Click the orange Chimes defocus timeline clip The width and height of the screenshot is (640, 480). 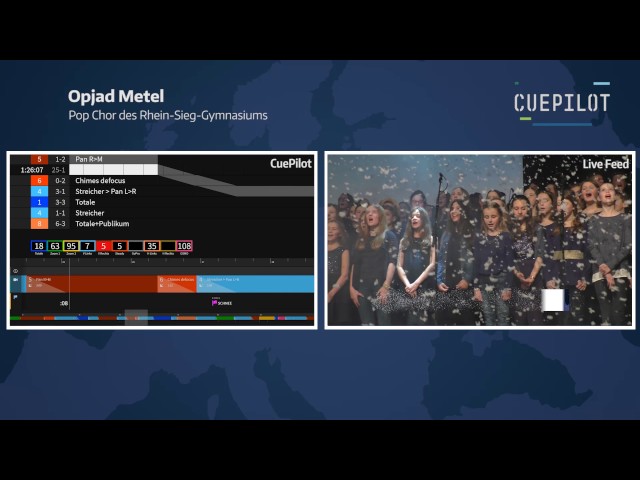177,284
